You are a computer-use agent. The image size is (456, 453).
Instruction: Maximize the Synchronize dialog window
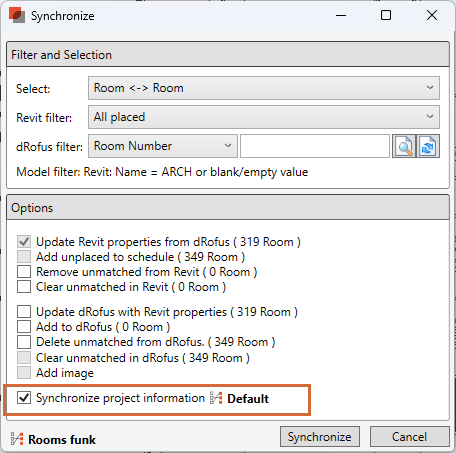386,15
